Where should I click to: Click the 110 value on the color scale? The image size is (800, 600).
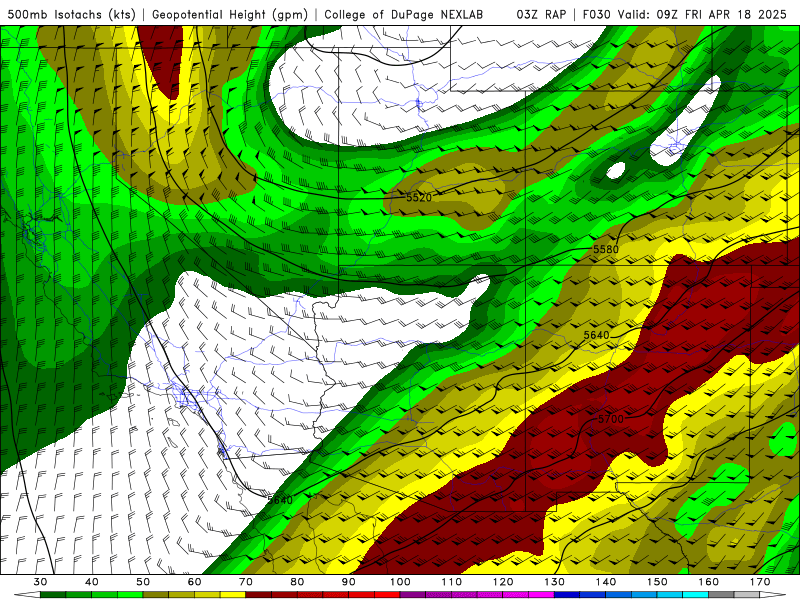click(x=452, y=582)
